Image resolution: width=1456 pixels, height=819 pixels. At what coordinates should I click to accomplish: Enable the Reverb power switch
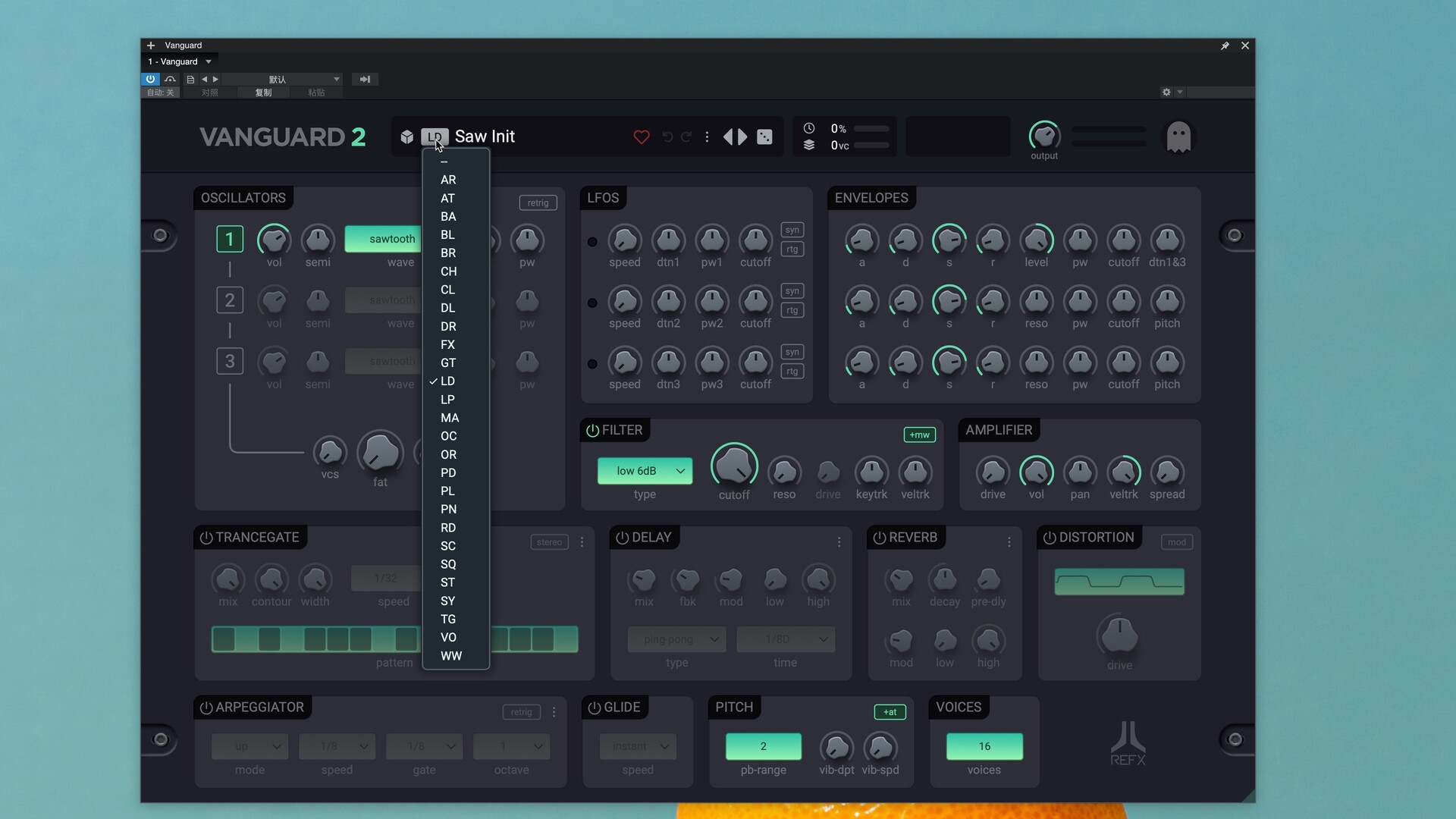pos(880,538)
